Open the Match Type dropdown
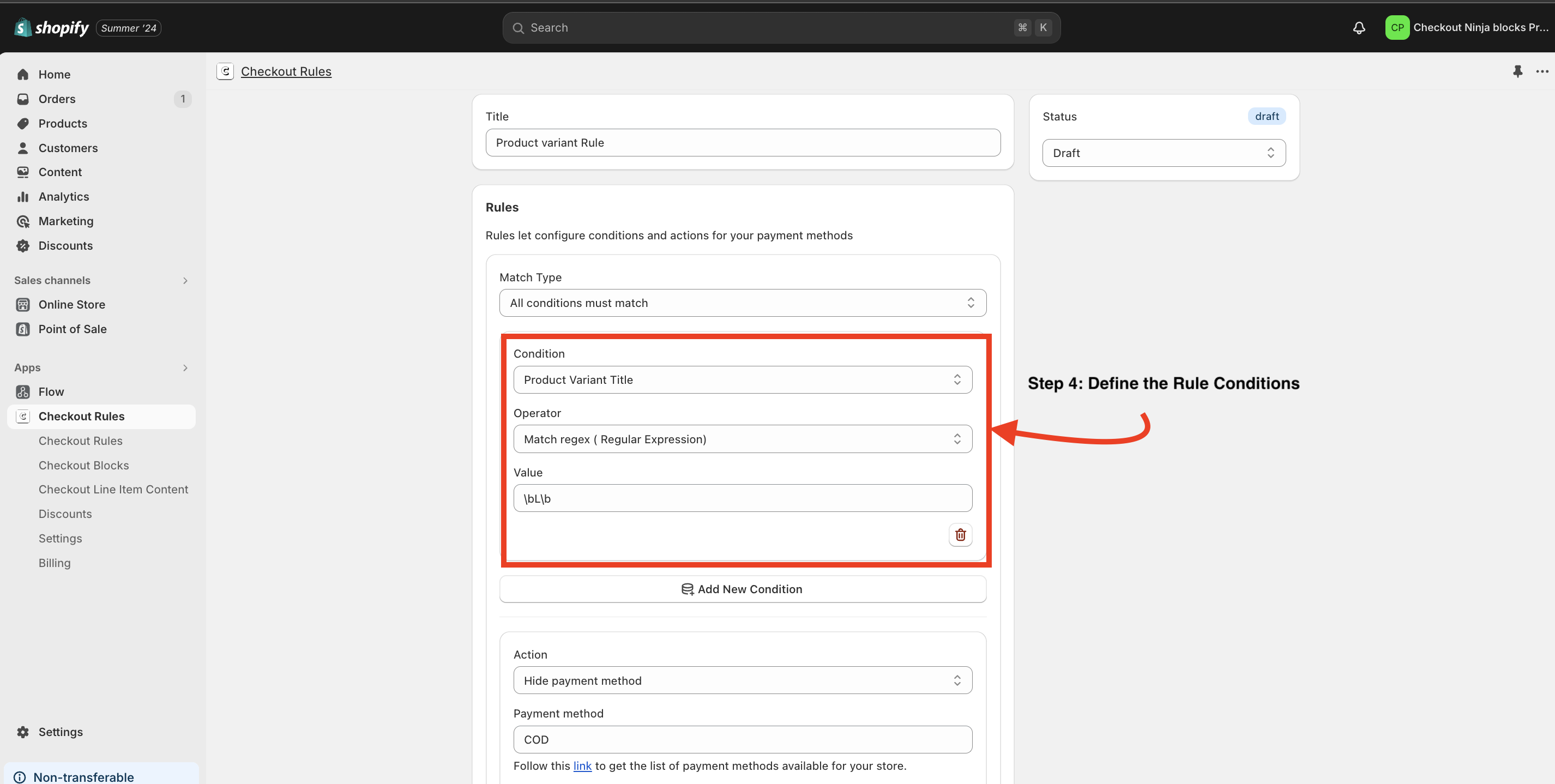 743,303
